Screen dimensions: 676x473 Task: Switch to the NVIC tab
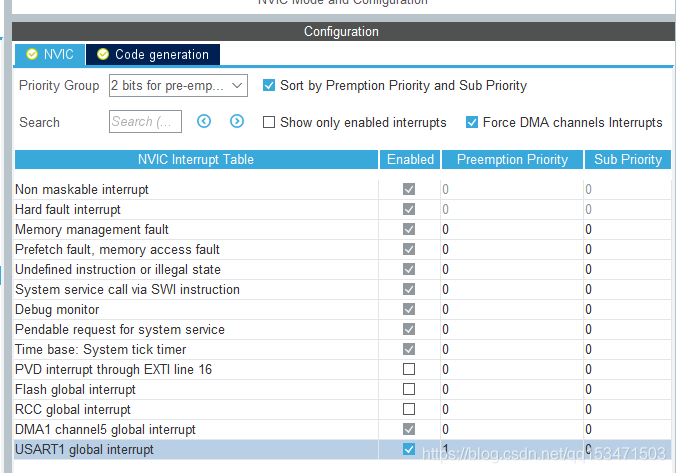click(x=50, y=54)
